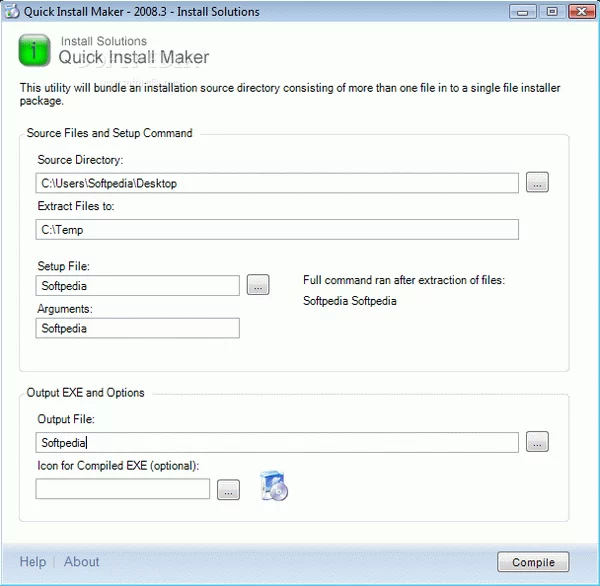The image size is (600, 586).
Task: Browse for the Setup File
Action: coord(258,285)
